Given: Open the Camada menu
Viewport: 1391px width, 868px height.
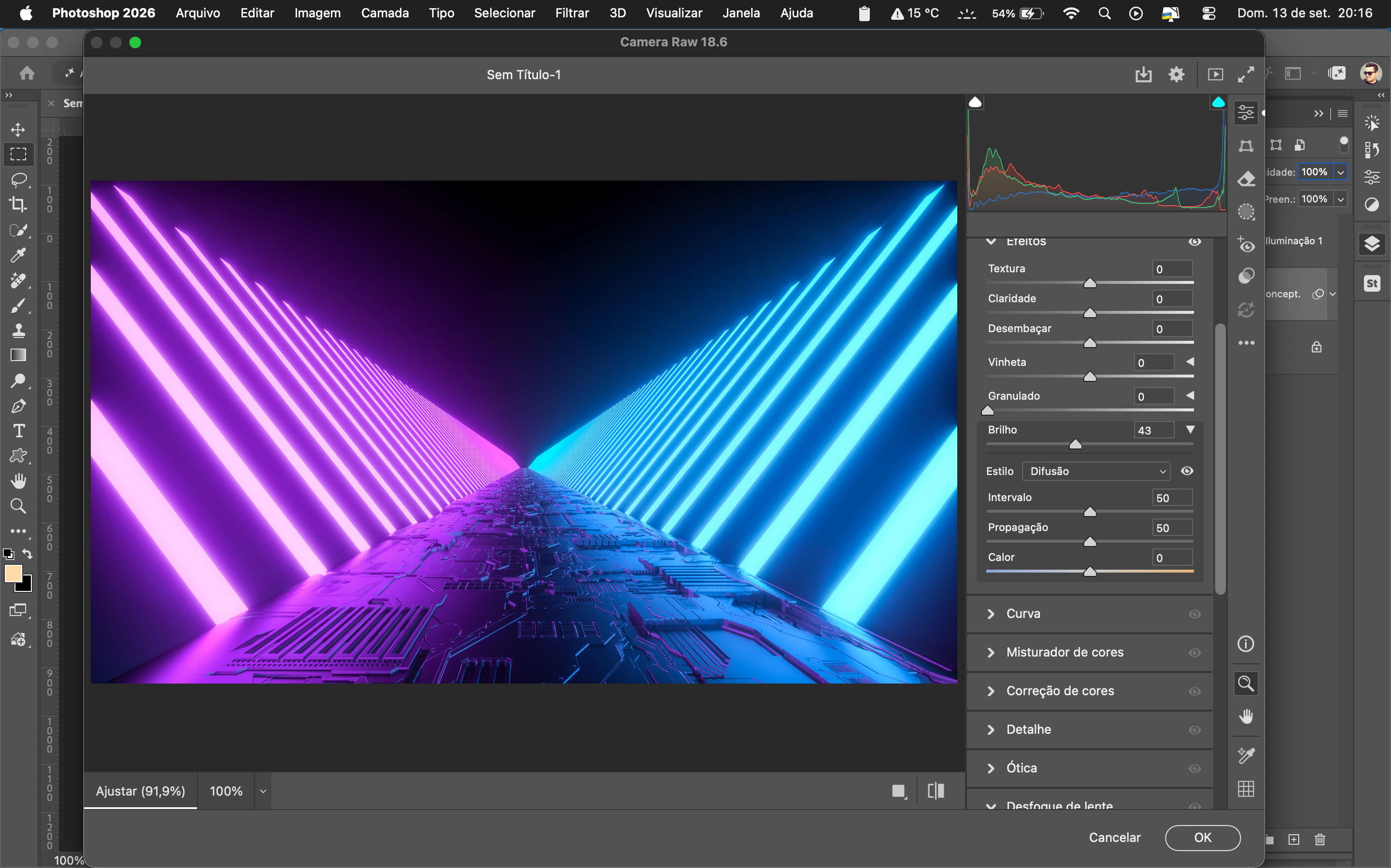Looking at the screenshot, I should [385, 13].
